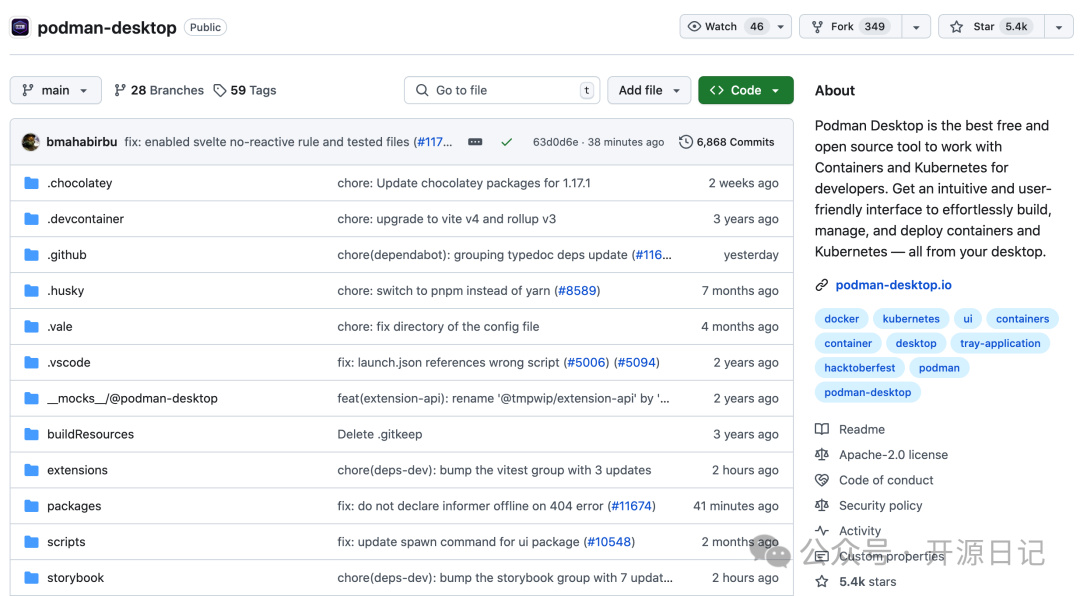
Task: Click the link icon beside podman-desktop.io
Action: [x=822, y=285]
